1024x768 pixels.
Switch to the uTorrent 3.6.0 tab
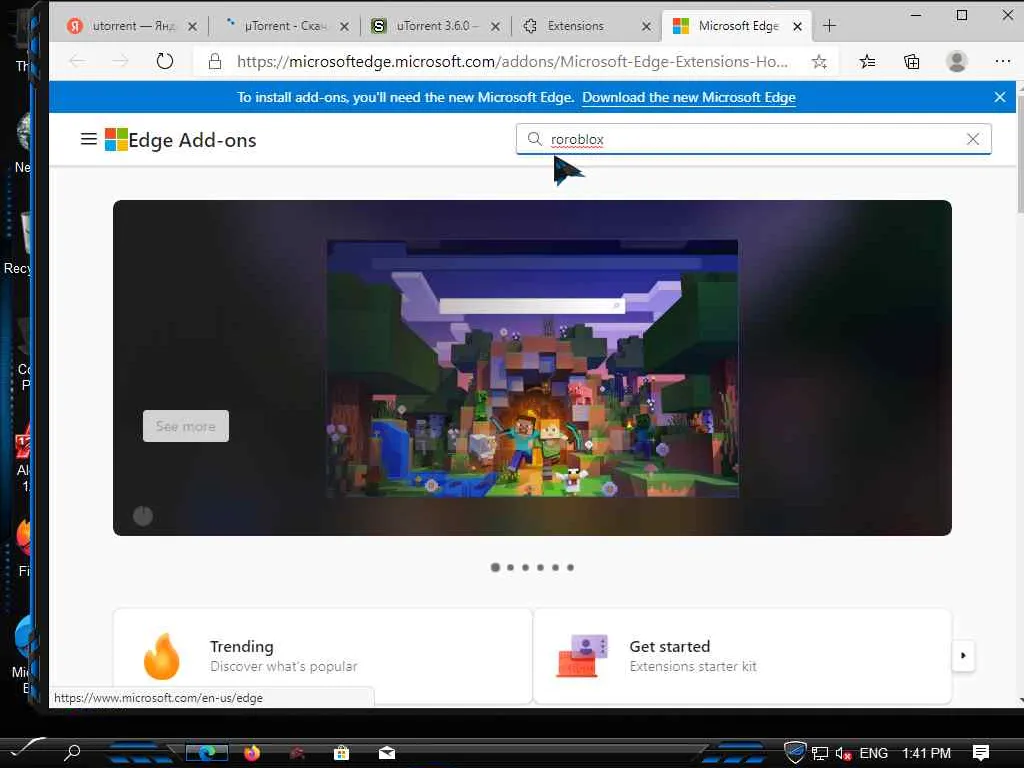[436, 26]
